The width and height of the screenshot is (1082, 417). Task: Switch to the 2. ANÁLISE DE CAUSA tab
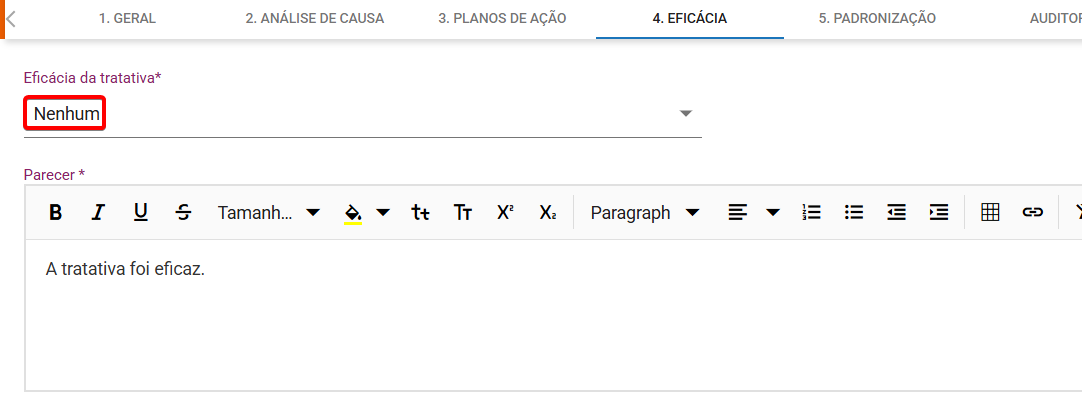tap(315, 19)
